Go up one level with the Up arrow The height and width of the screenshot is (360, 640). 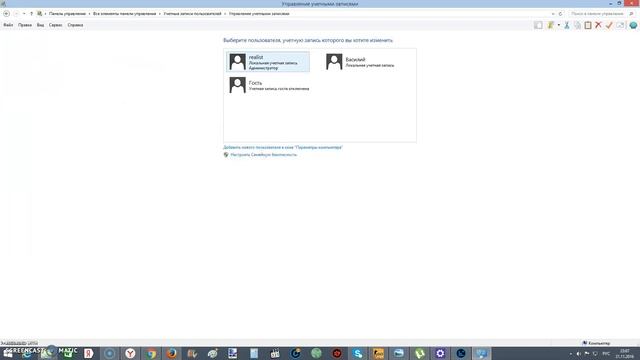point(31,13)
